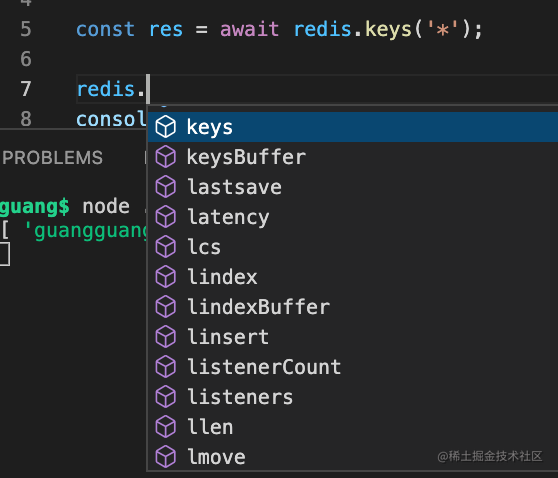Click the cube icon beside keys suggestion
This screenshot has width=558, height=478.
tap(165, 127)
